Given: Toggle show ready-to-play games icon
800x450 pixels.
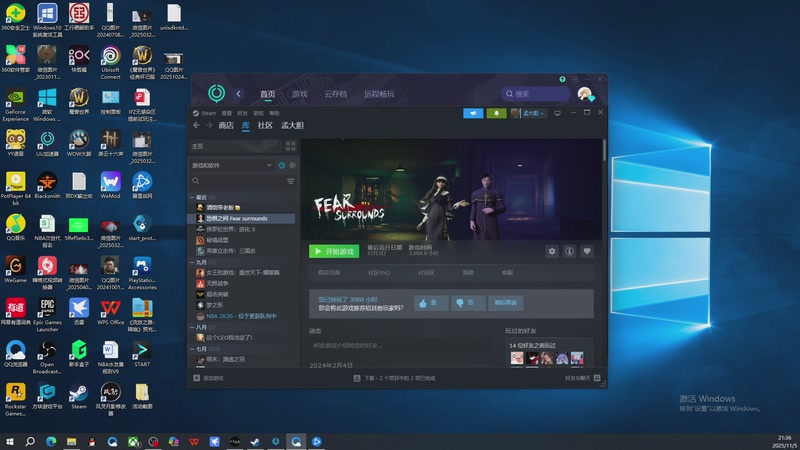Looking at the screenshot, I should [x=292, y=165].
